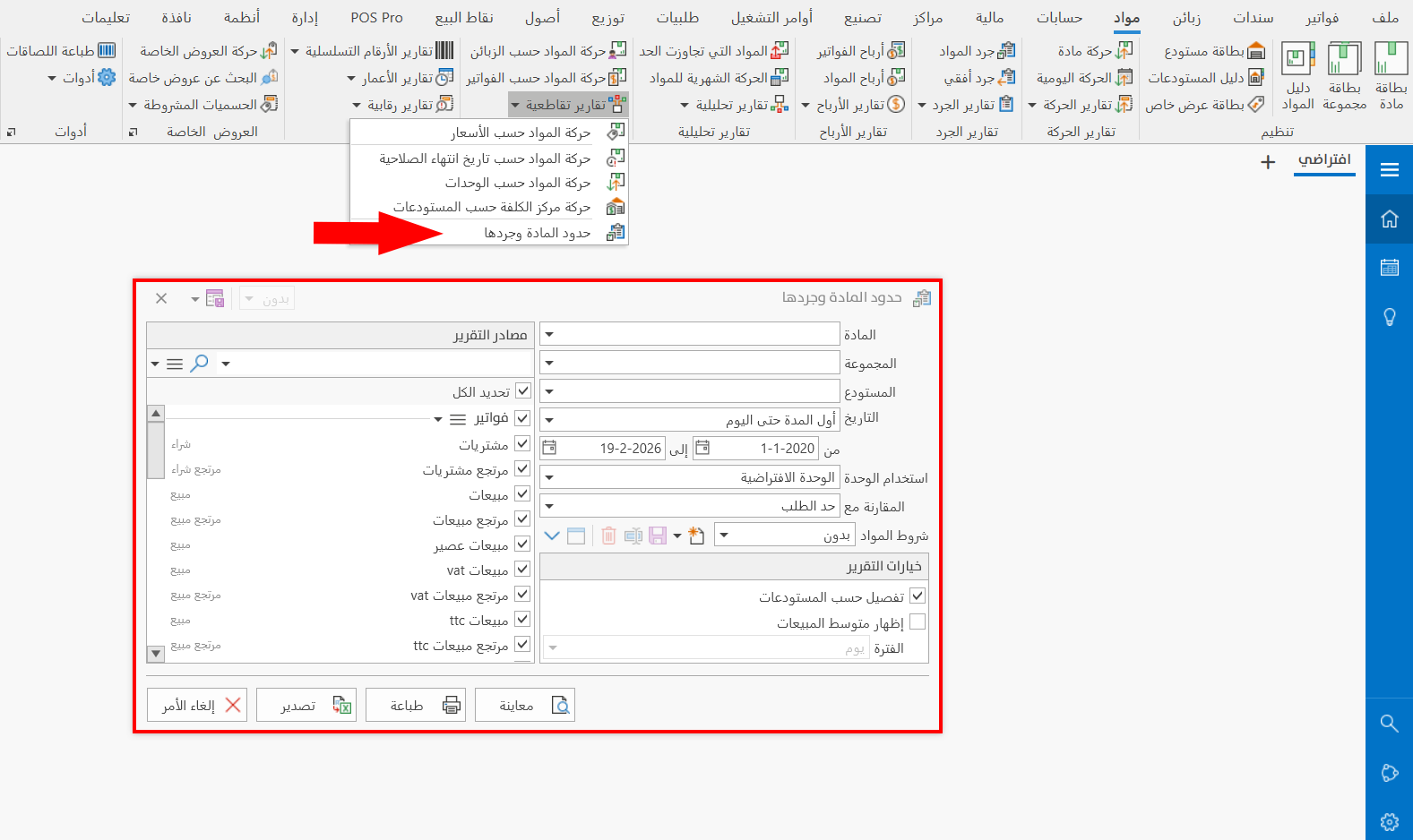Open the الحركة اليومية report
The image size is (1413, 840).
click(1084, 78)
